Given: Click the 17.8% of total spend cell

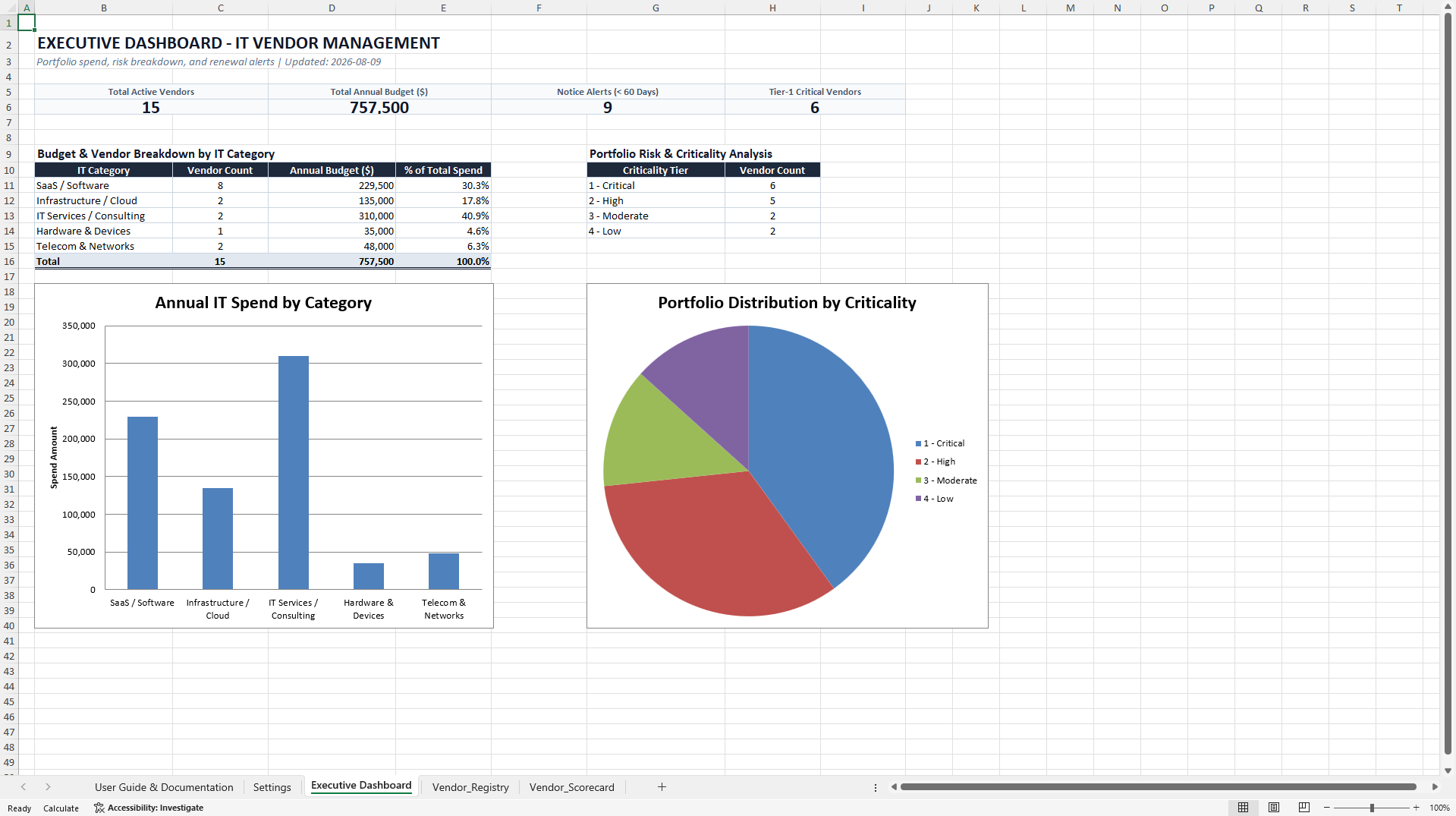Looking at the screenshot, I should pyautogui.click(x=443, y=200).
